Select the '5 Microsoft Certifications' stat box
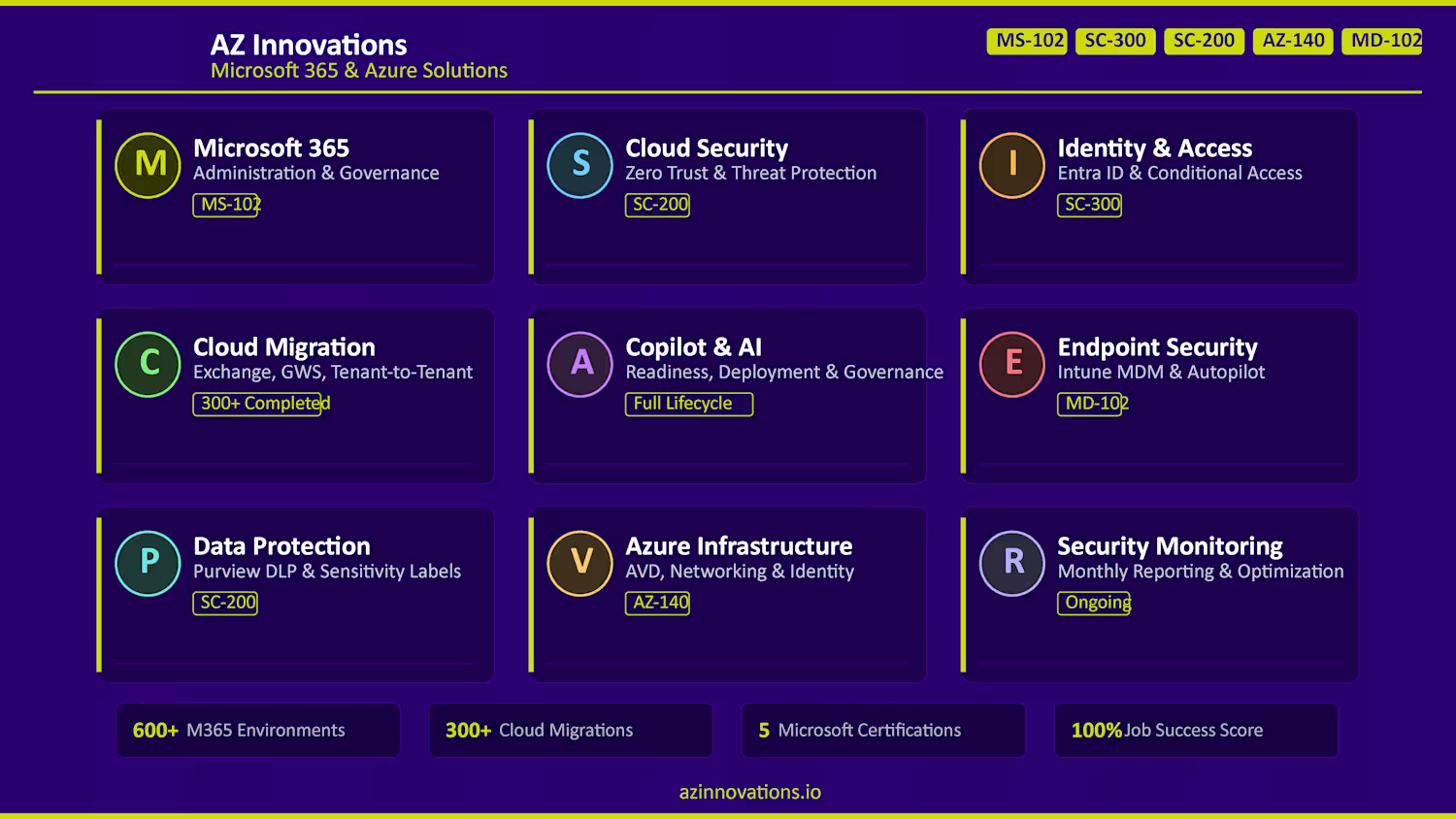The width and height of the screenshot is (1456, 819). pos(883,730)
